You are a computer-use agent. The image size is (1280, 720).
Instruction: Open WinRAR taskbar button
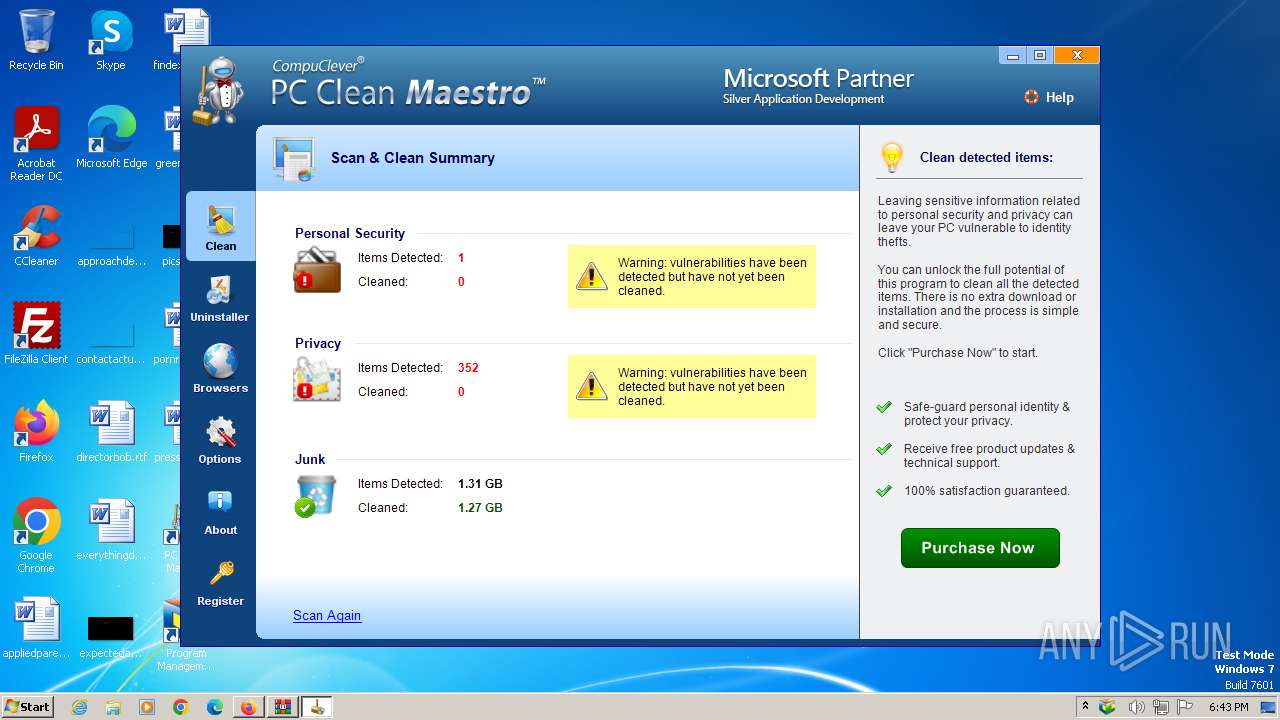[x=282, y=707]
